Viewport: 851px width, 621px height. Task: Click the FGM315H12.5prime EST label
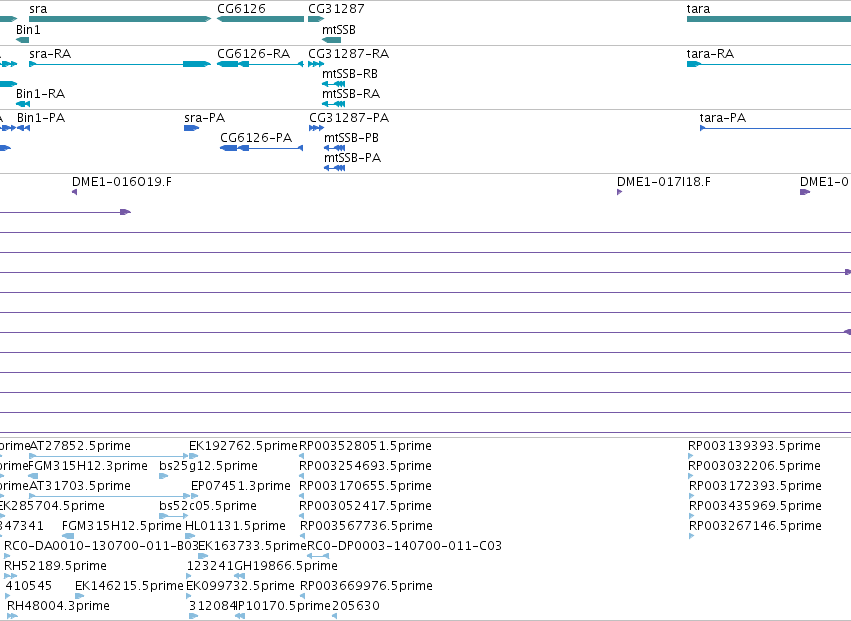pyautogui.click(x=122, y=526)
